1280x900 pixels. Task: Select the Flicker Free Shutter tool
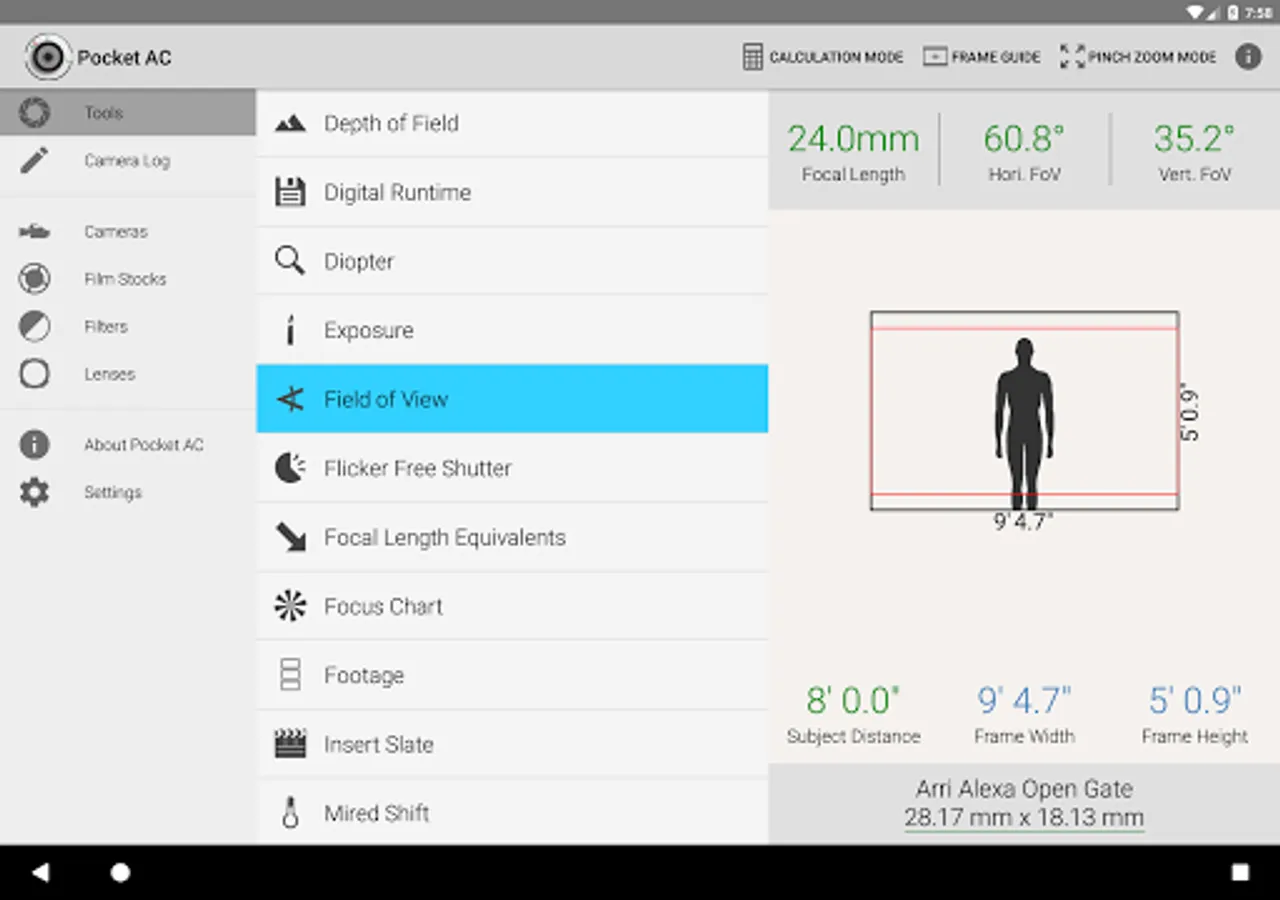(512, 468)
